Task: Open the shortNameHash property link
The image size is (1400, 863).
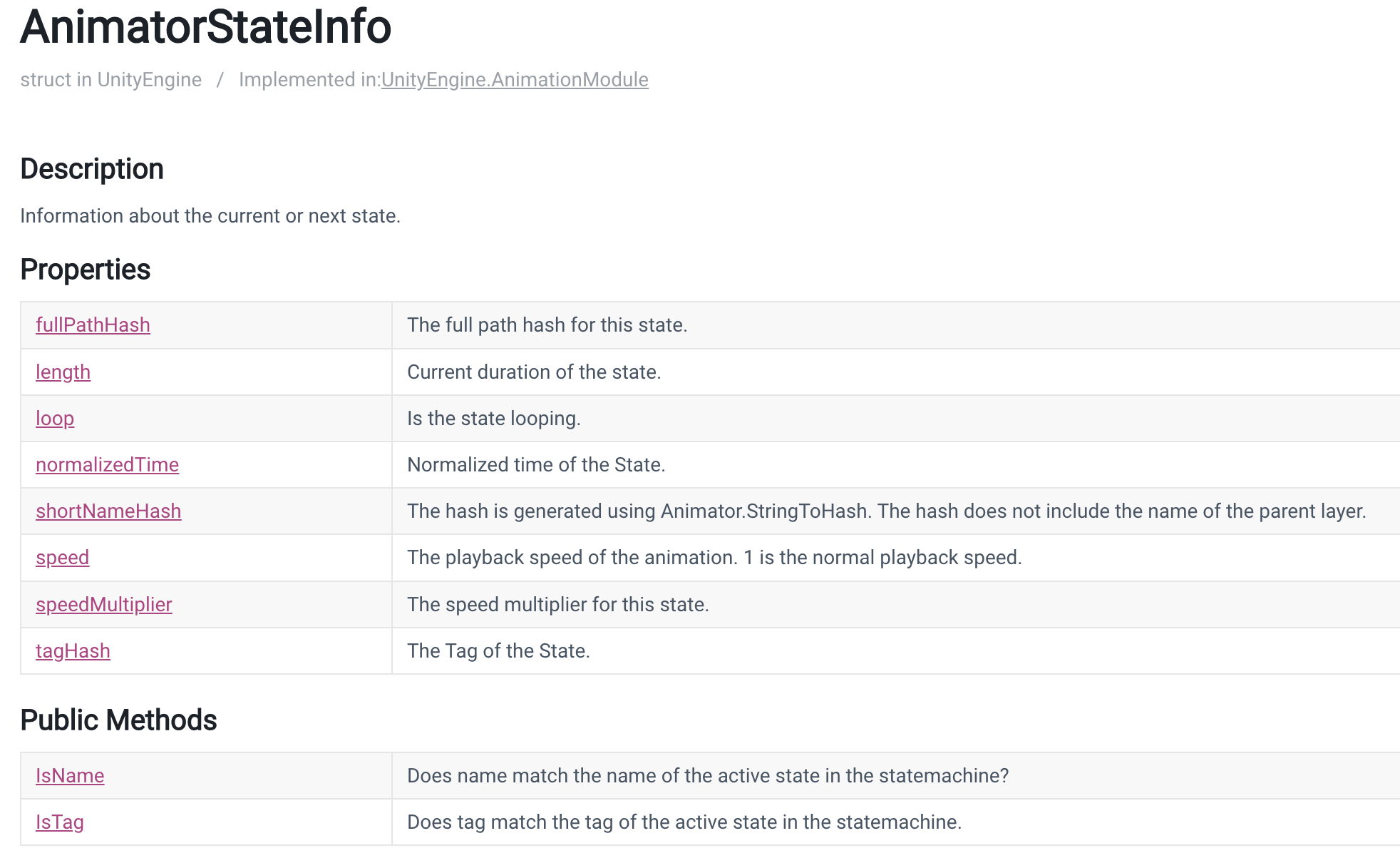Action: 108,511
